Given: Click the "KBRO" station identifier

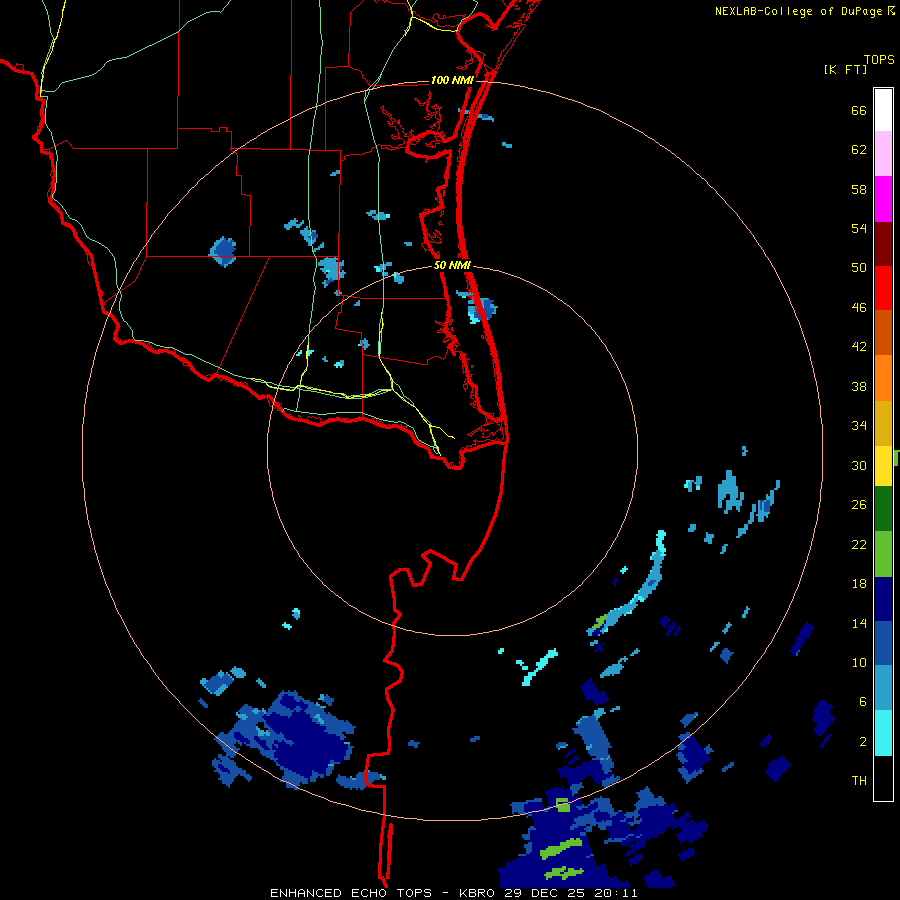Looking at the screenshot, I should coord(478,893).
